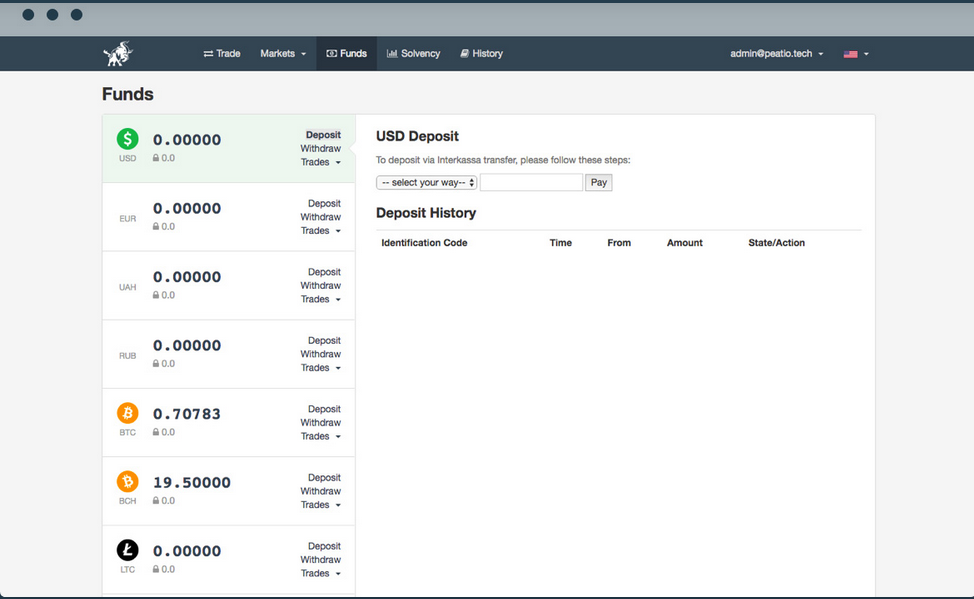Click Withdraw for LTC
This screenshot has height=599, width=974.
coord(321,560)
